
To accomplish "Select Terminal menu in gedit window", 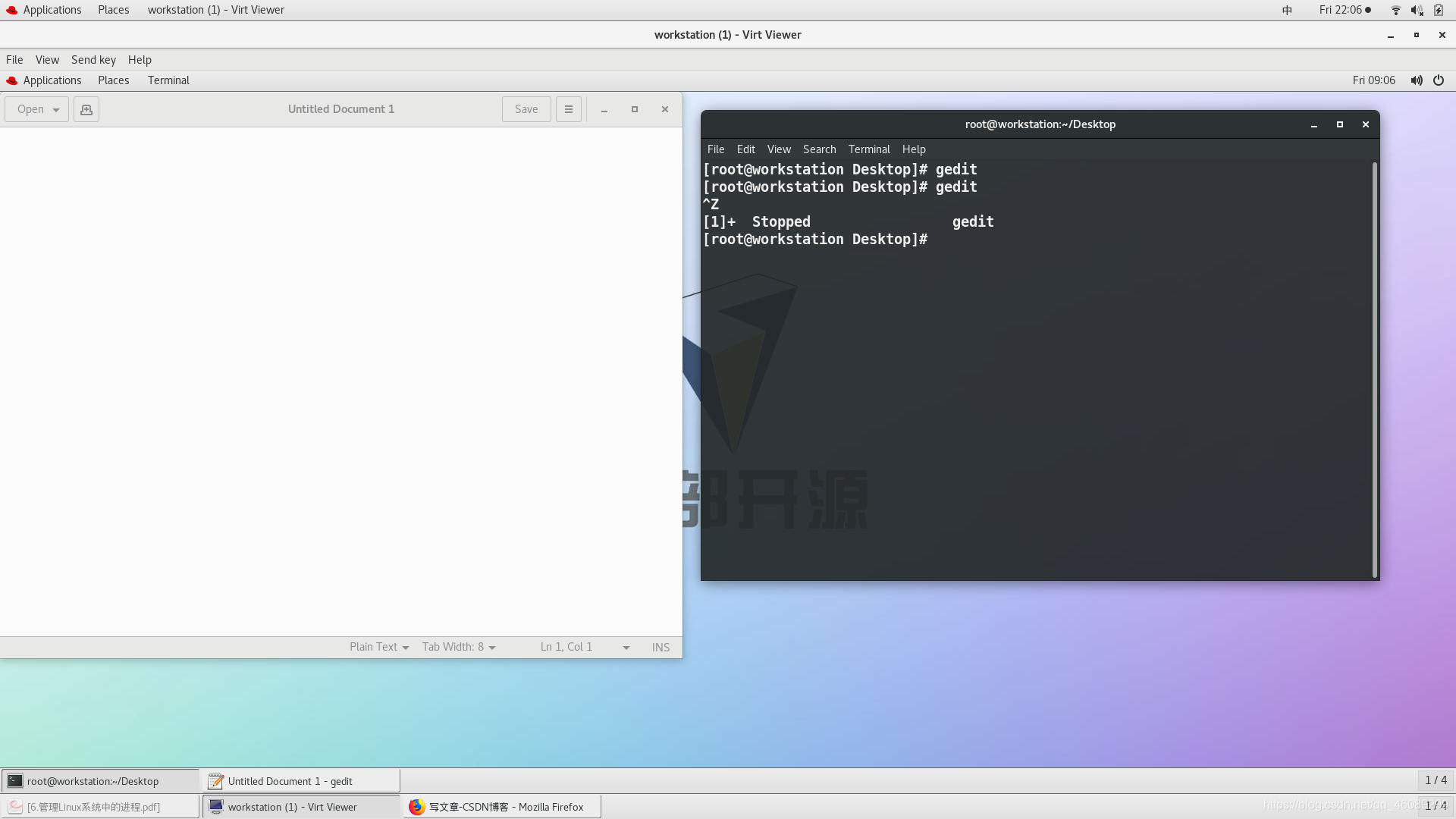I will [x=169, y=79].
